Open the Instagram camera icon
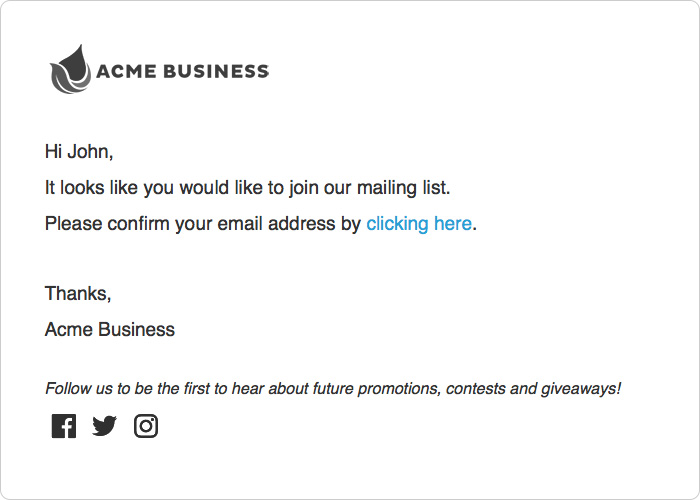700x500 pixels. coord(146,427)
